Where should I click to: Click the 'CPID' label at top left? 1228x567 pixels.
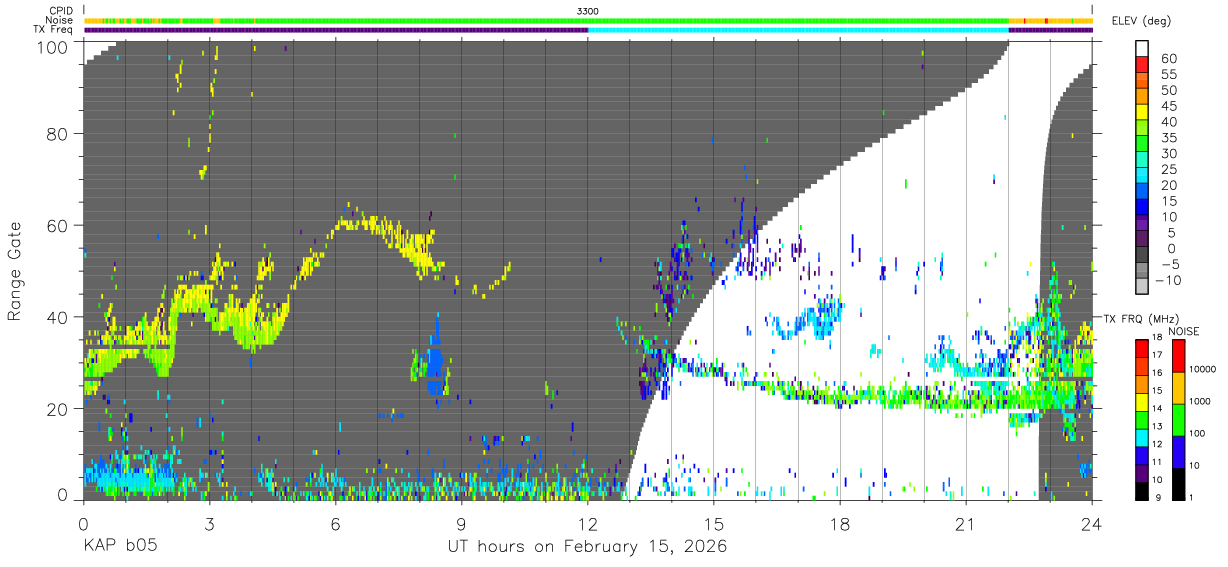tap(61, 11)
